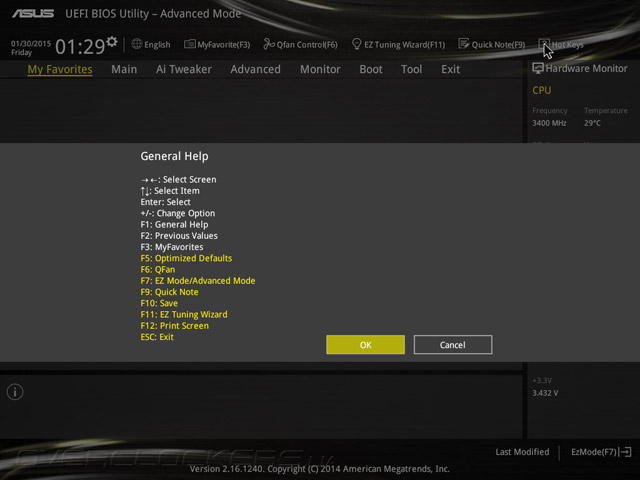Open Qfan Control(F6) label
The height and width of the screenshot is (480, 640).
click(x=307, y=44)
